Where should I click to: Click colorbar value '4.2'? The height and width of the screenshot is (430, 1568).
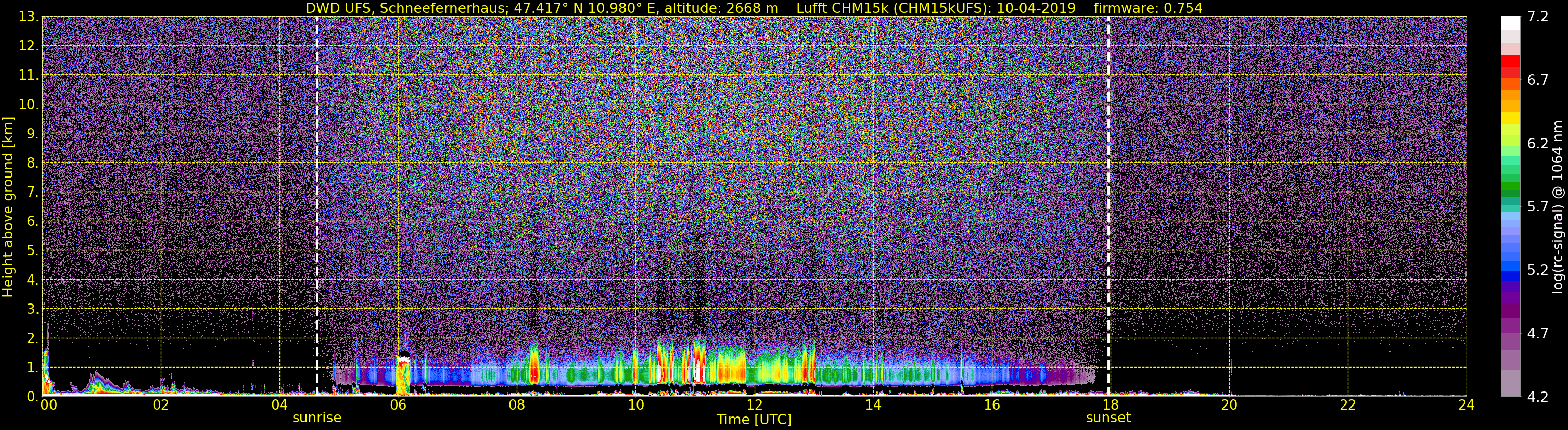(1538, 397)
